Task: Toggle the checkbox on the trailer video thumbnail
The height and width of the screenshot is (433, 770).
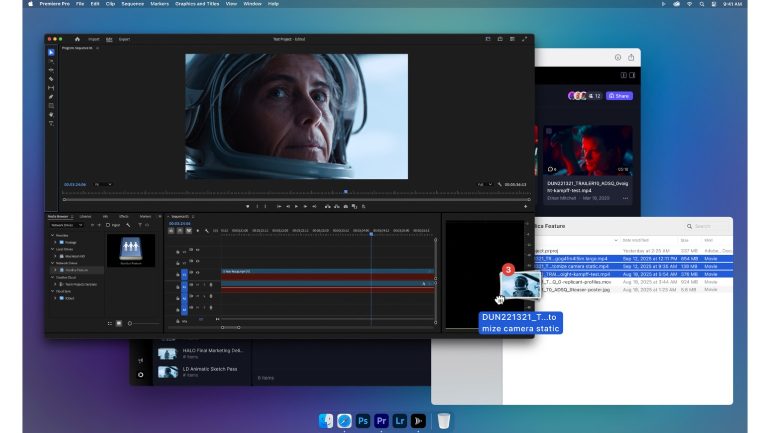Action: point(549,133)
